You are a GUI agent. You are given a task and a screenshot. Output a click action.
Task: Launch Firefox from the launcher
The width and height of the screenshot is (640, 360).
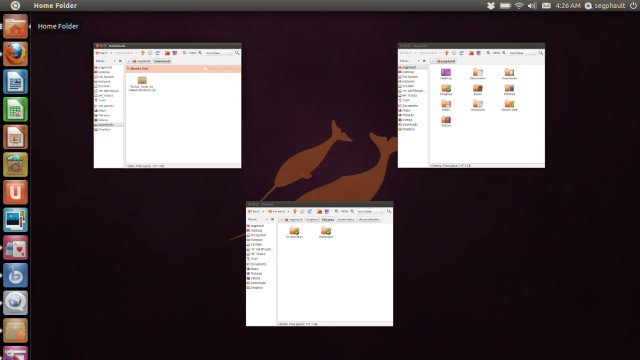point(16,54)
